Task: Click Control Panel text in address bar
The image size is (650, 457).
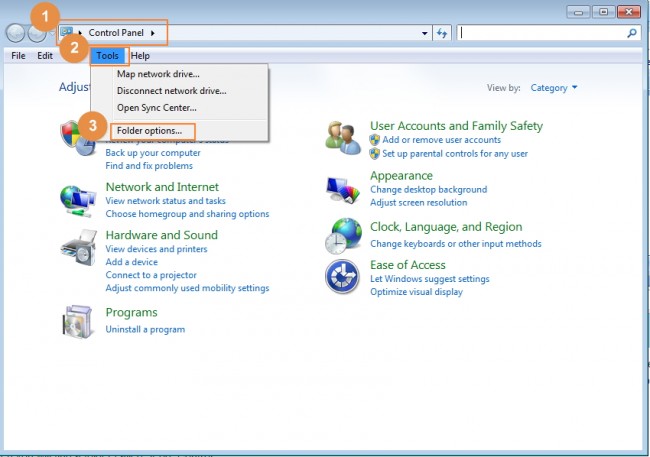Action: pyautogui.click(x=116, y=33)
